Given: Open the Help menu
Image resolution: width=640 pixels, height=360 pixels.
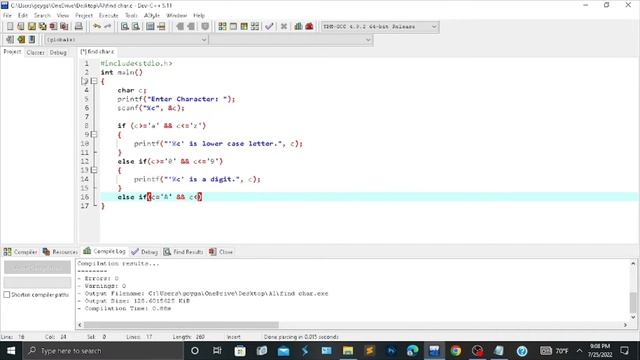Looking at the screenshot, I should click(x=199, y=16).
